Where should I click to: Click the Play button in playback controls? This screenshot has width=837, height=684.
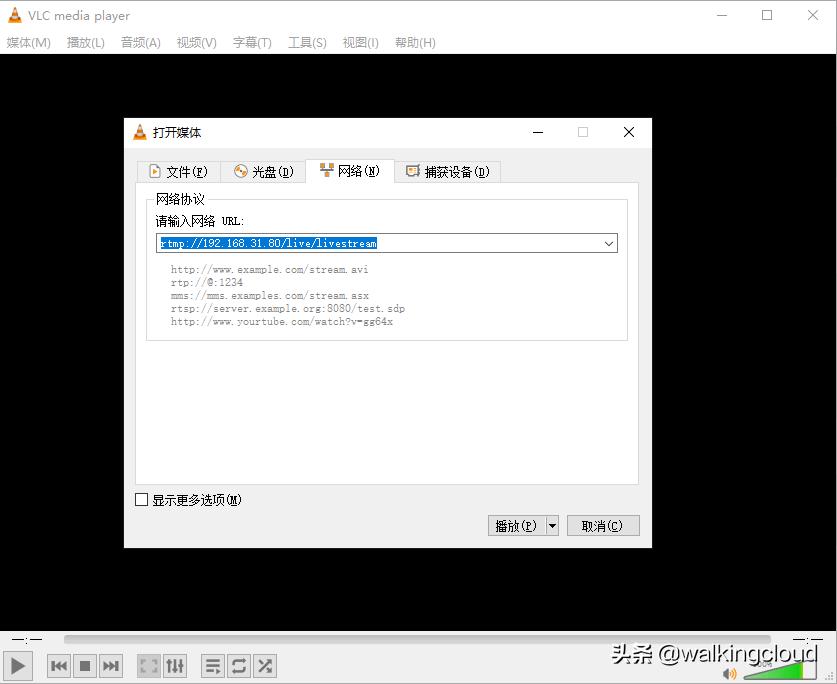click(17, 665)
